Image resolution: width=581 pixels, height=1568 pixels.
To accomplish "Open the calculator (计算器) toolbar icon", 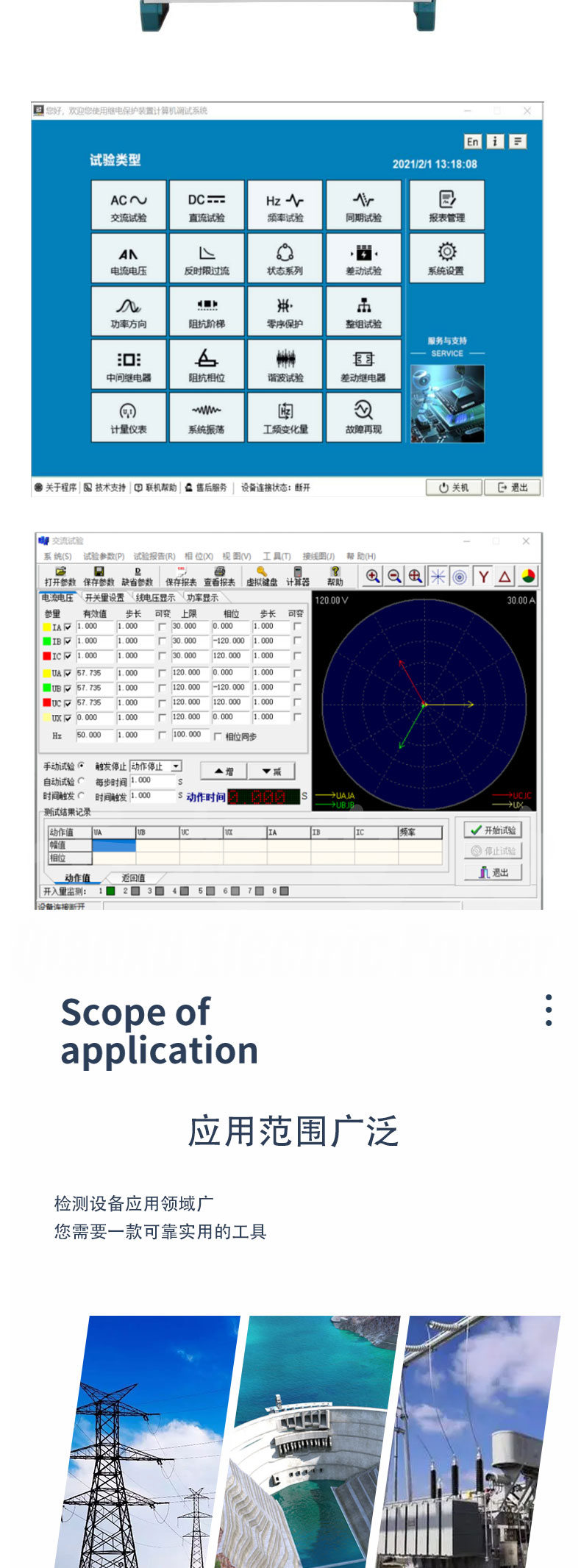I will click(x=298, y=577).
